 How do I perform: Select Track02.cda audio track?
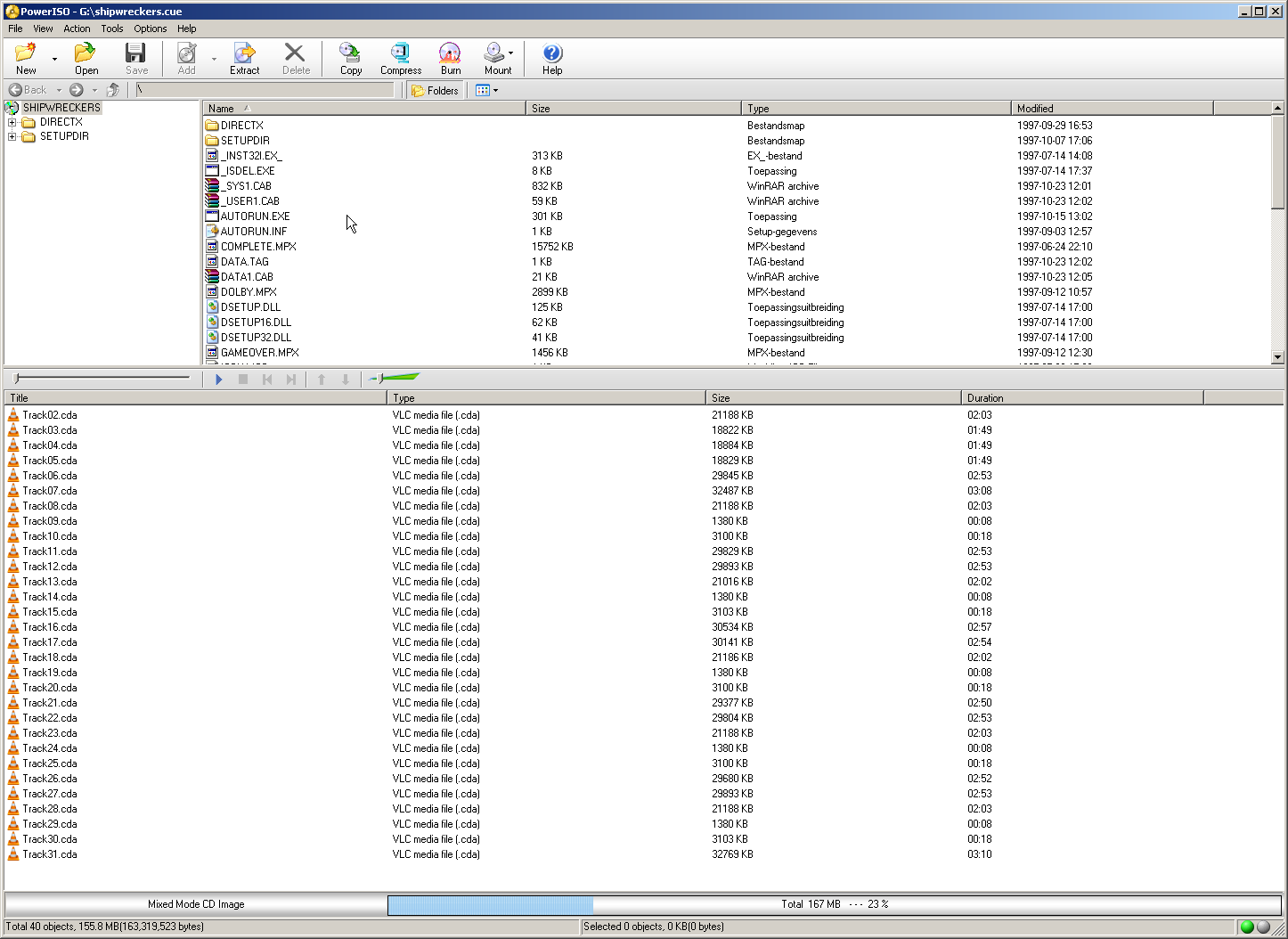(x=50, y=415)
